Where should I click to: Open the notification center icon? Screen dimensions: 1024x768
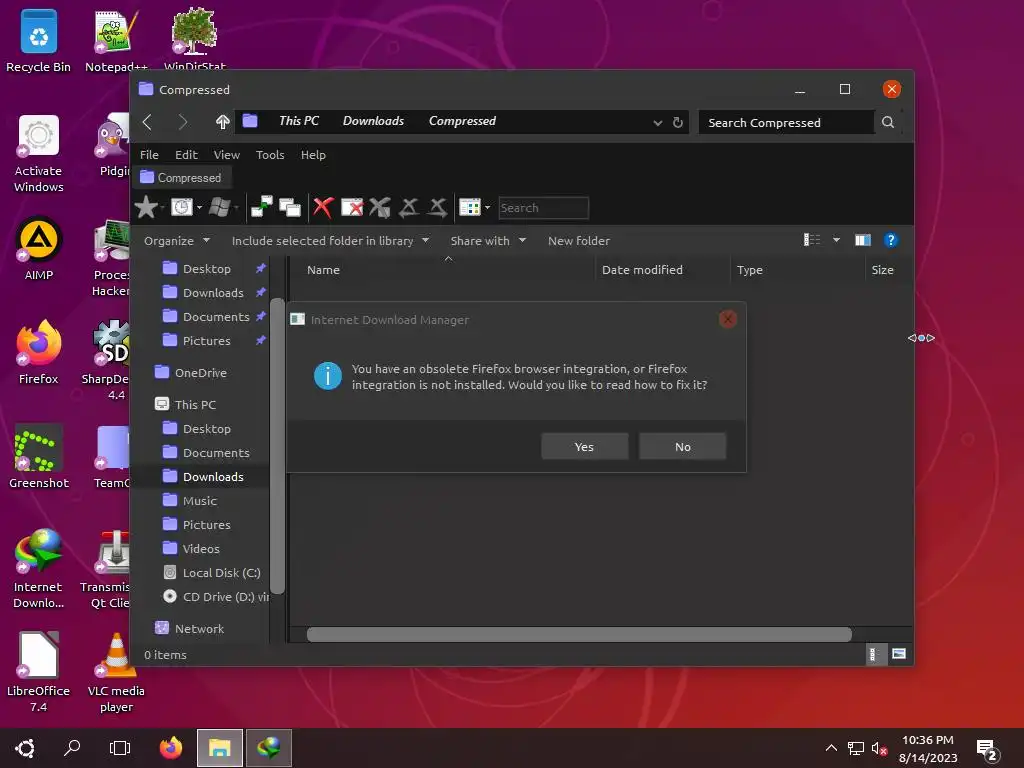point(987,748)
